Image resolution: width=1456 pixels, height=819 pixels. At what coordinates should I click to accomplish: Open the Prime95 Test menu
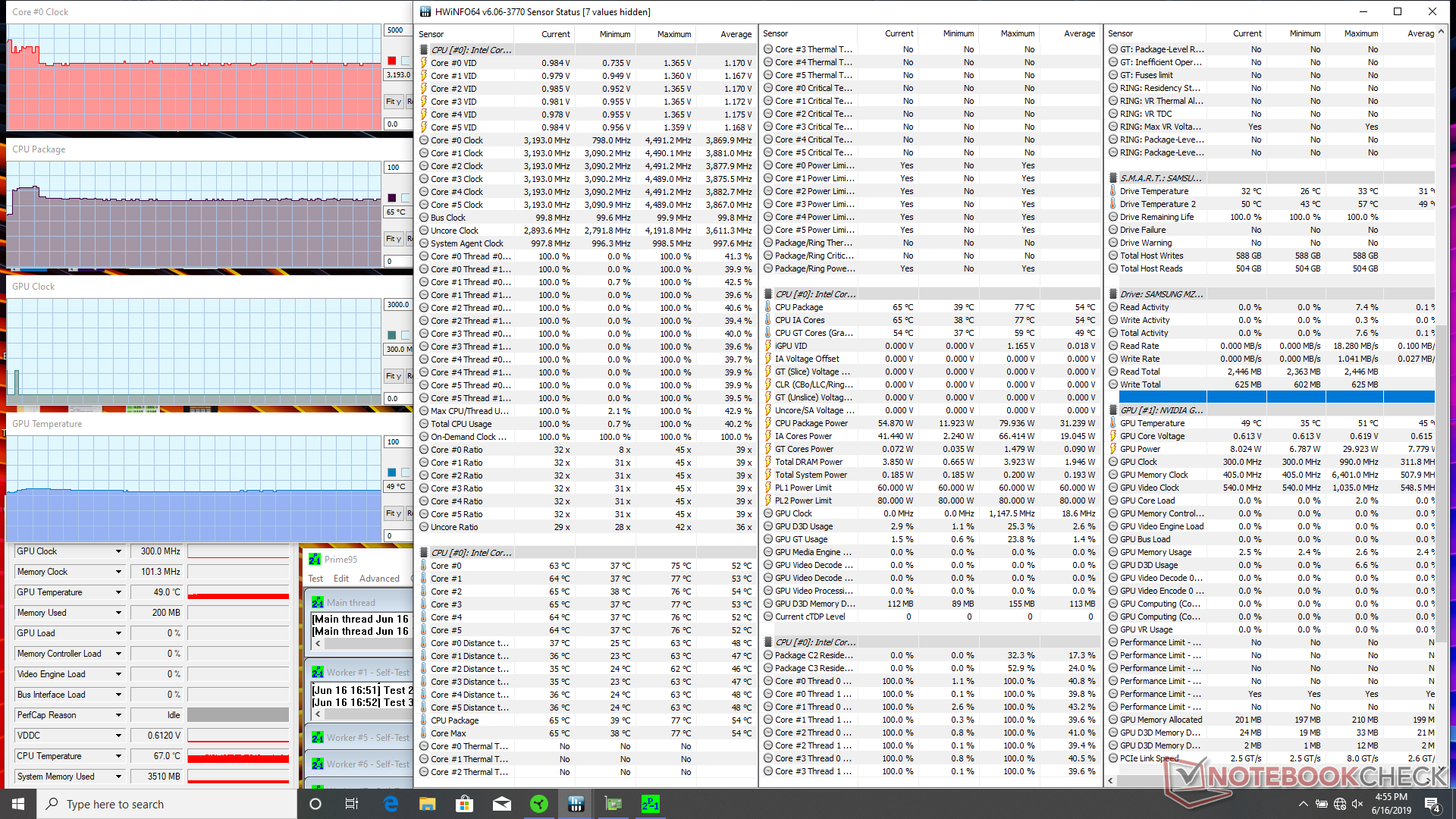315,579
